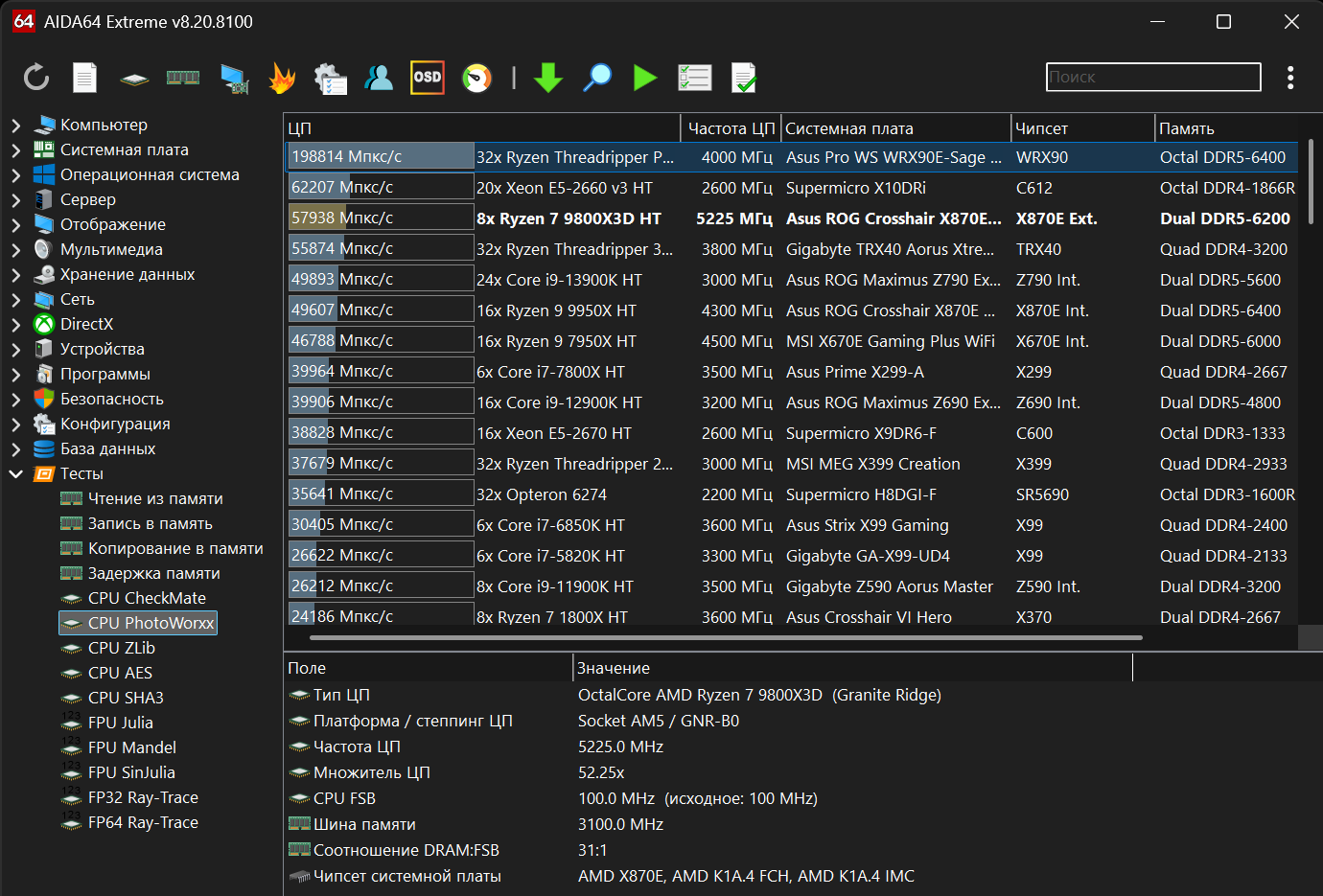This screenshot has width=1323, height=896.
Task: Sort by the Память column header
Action: [1227, 128]
